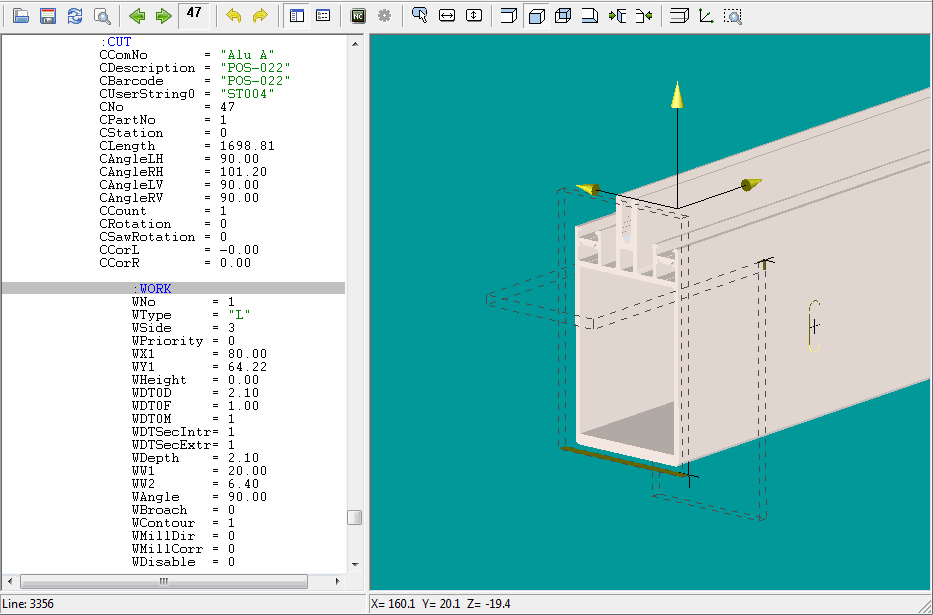Viewport: 933px width, 615px height.
Task: Click the cut number field showing 47
Action: tap(195, 15)
